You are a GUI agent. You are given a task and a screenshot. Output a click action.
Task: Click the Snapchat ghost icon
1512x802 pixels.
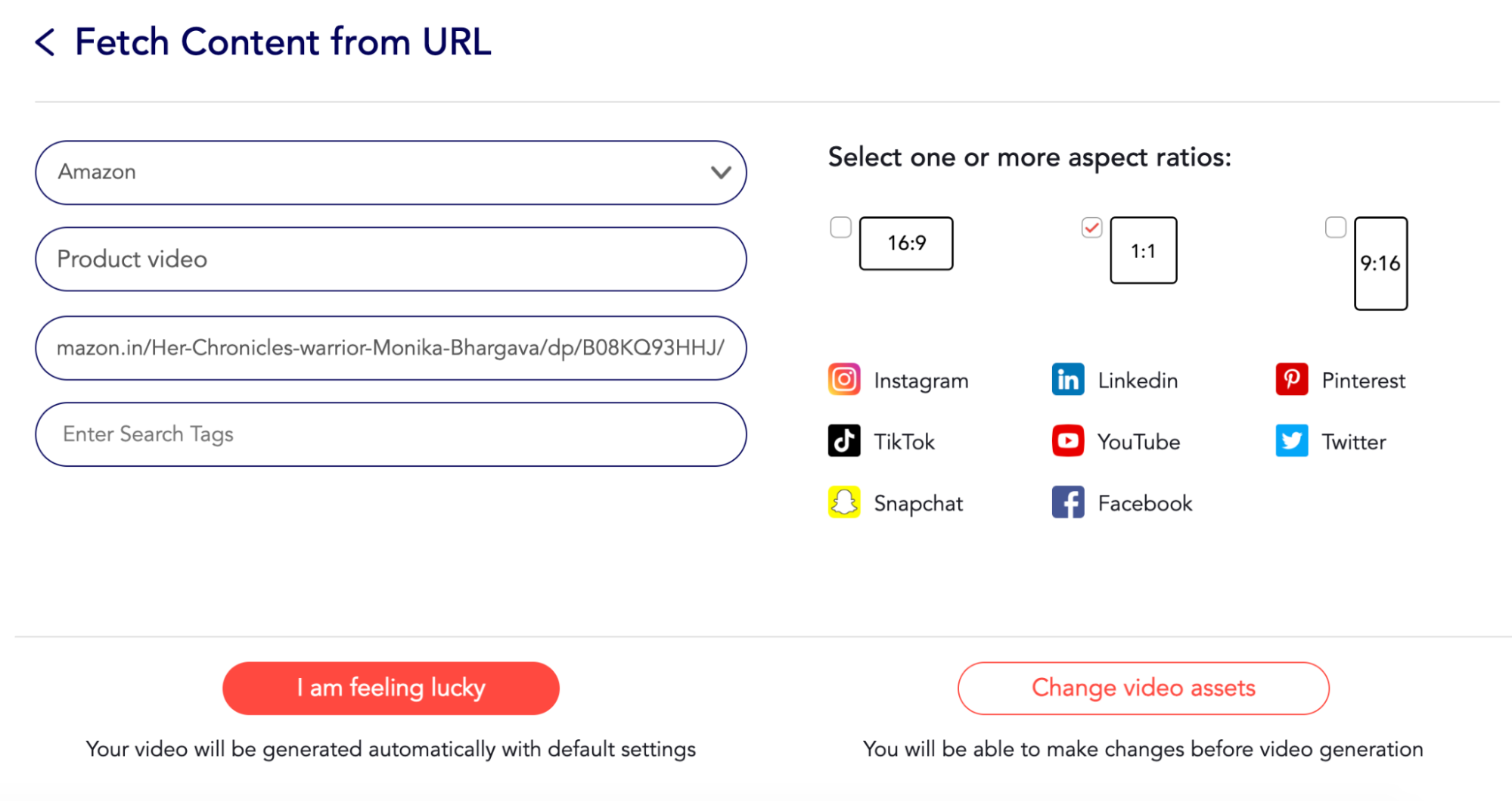click(x=844, y=502)
